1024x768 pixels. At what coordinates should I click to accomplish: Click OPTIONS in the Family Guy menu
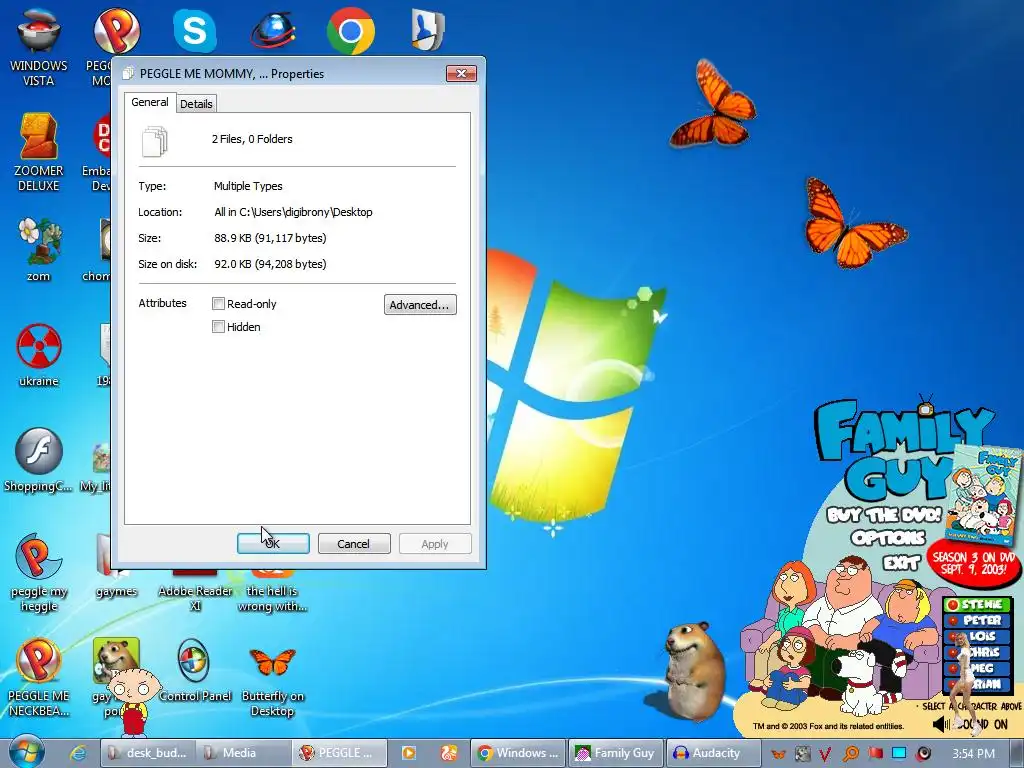tap(888, 538)
